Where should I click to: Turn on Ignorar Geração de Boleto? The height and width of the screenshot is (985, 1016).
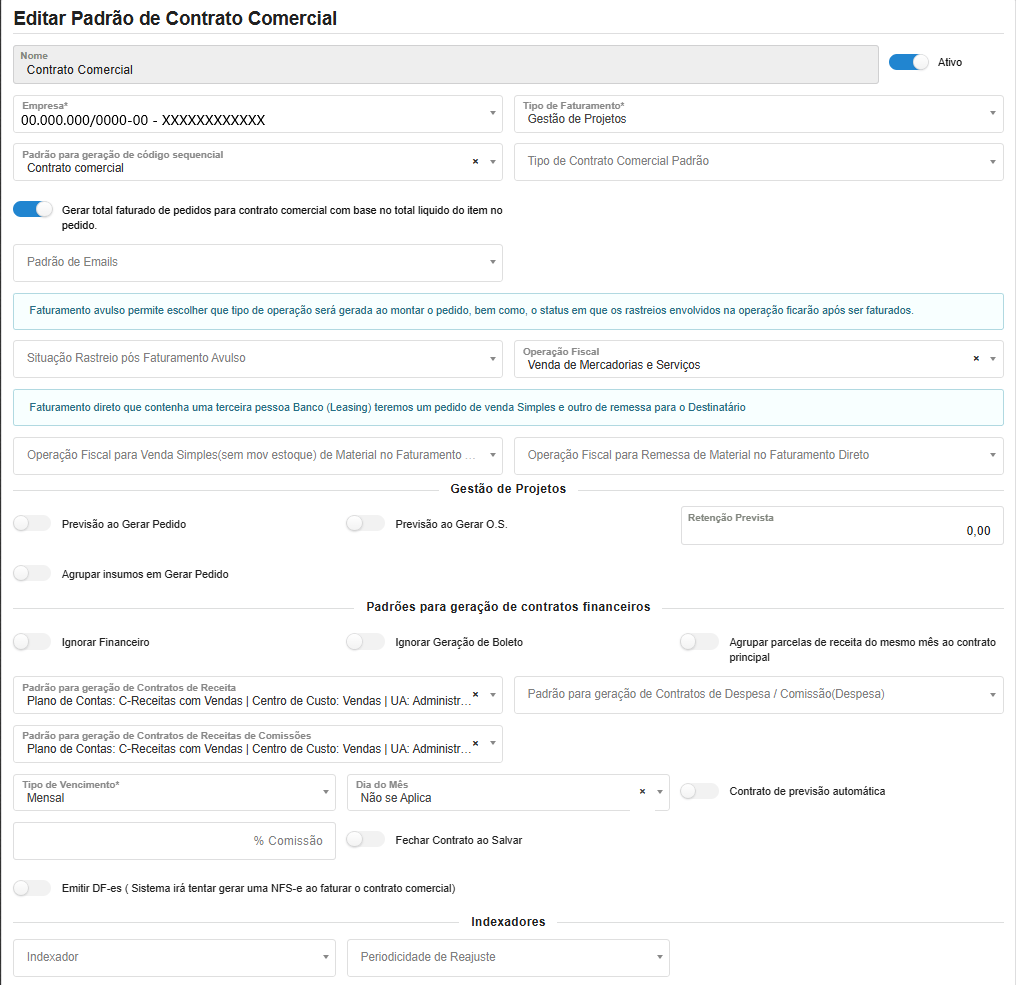coord(365,642)
